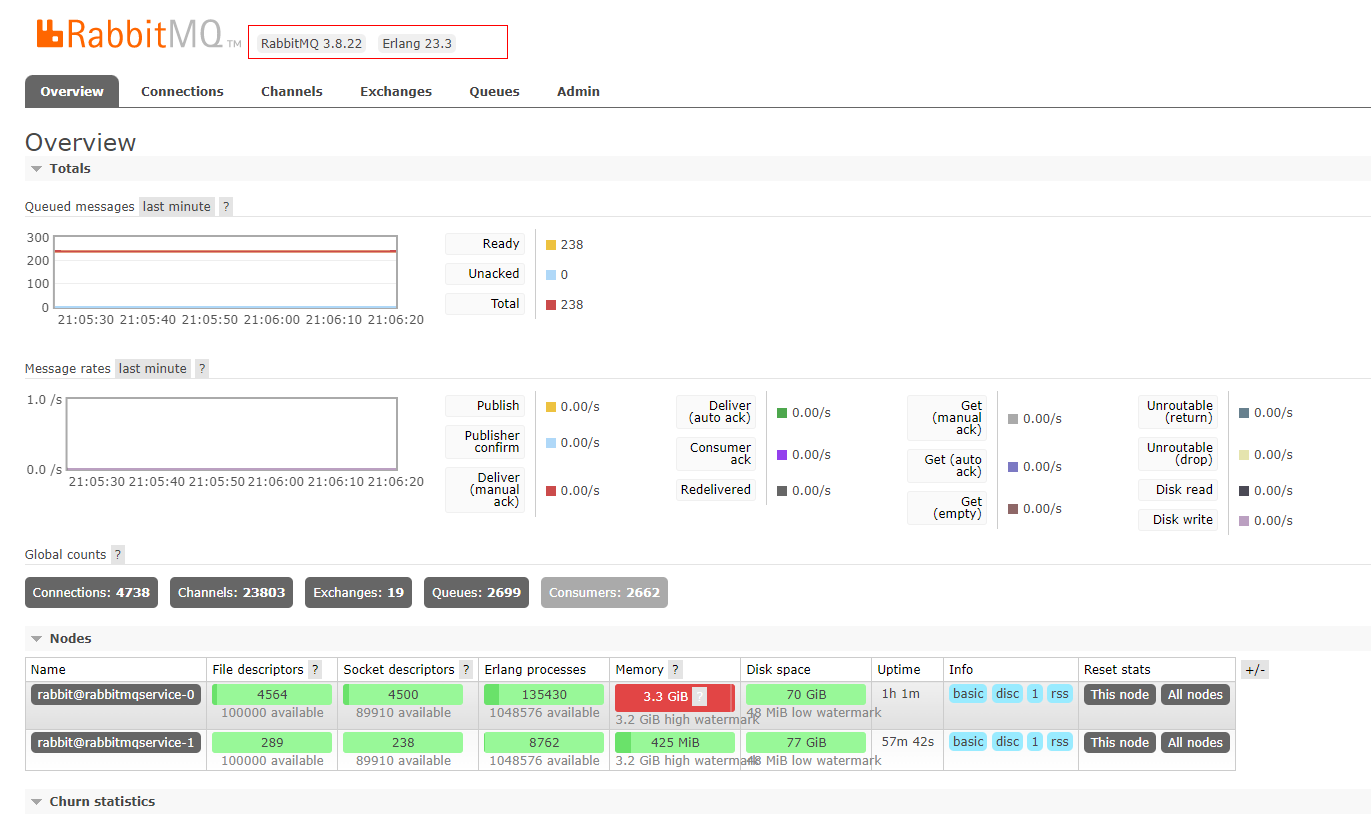Screen dimensions: 1371x818
Task: Click help icon next to File descriptors
Action: (x=315, y=669)
